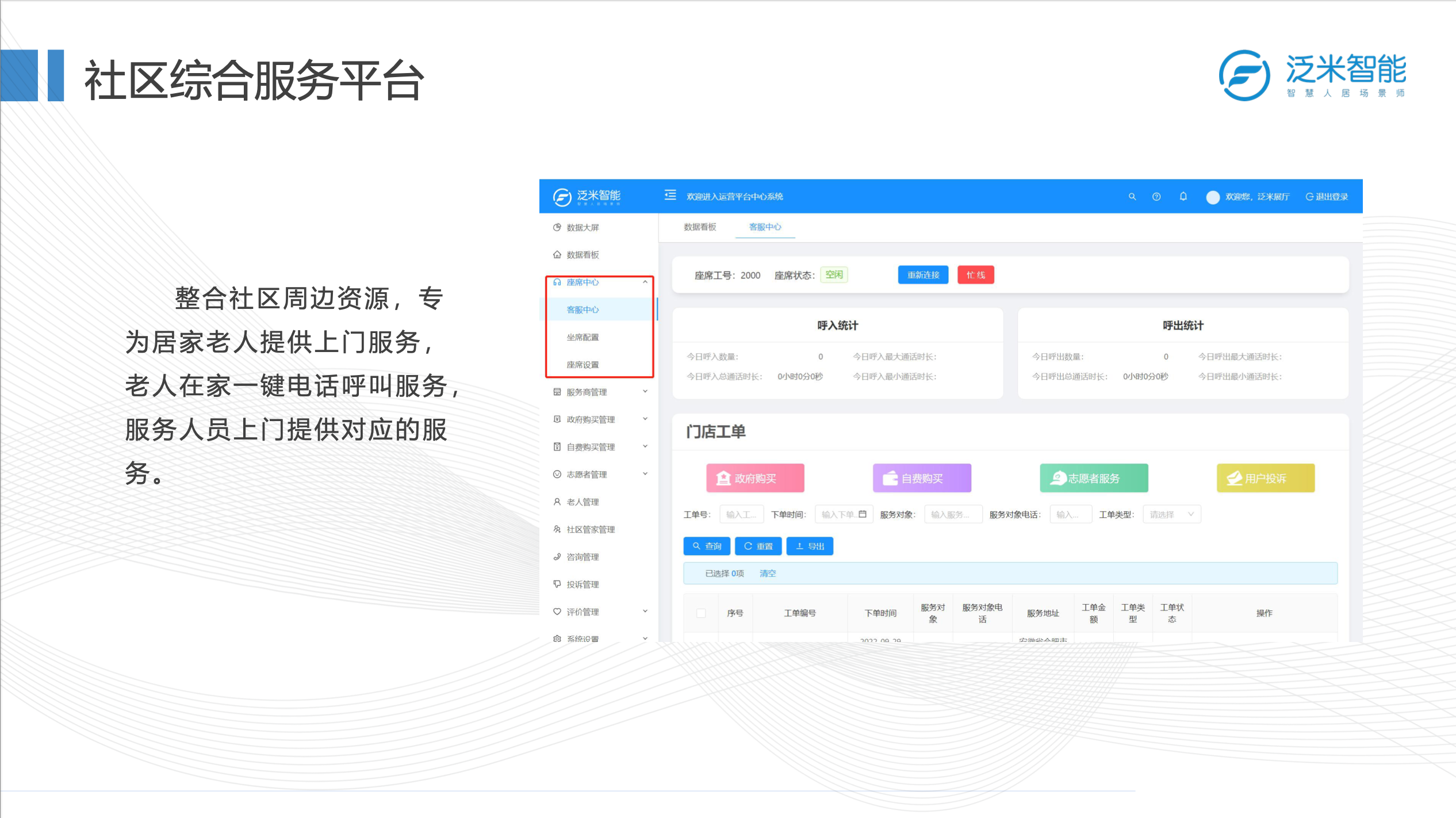This screenshot has height=818, width=1456.
Task: Focus the 工单号 input field
Action: [x=741, y=514]
